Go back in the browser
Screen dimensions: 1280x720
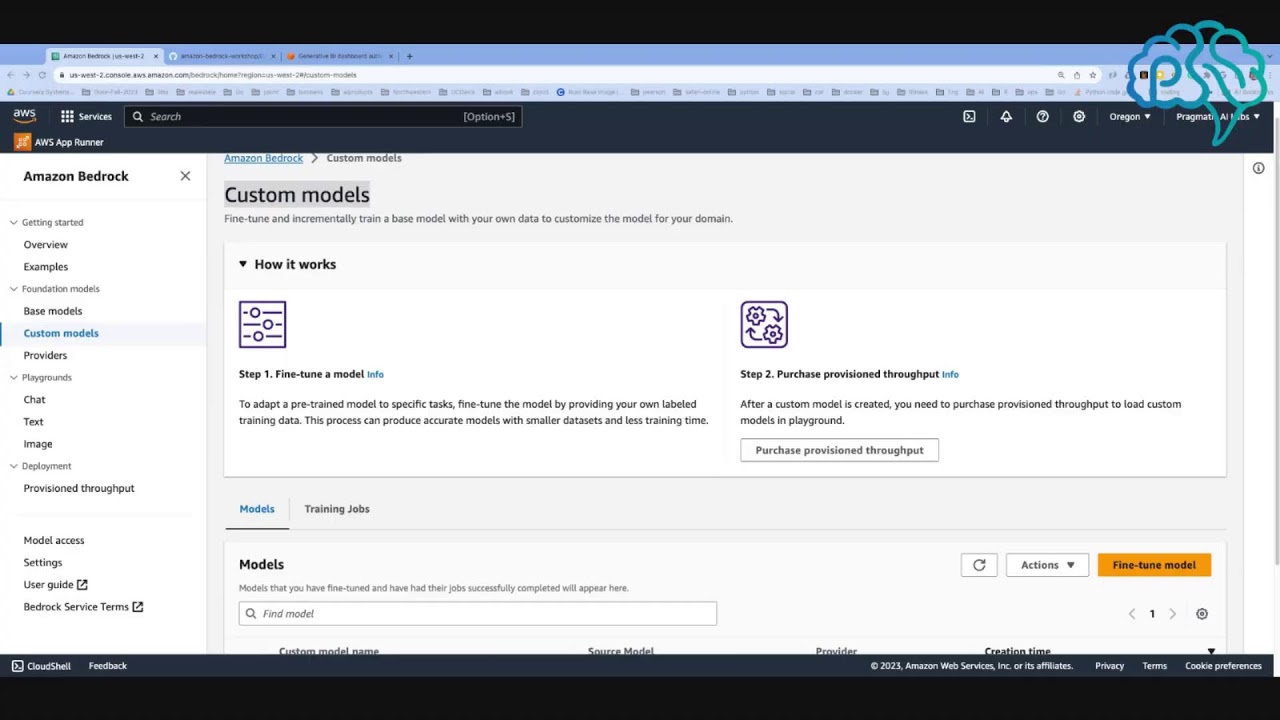tap(11, 75)
